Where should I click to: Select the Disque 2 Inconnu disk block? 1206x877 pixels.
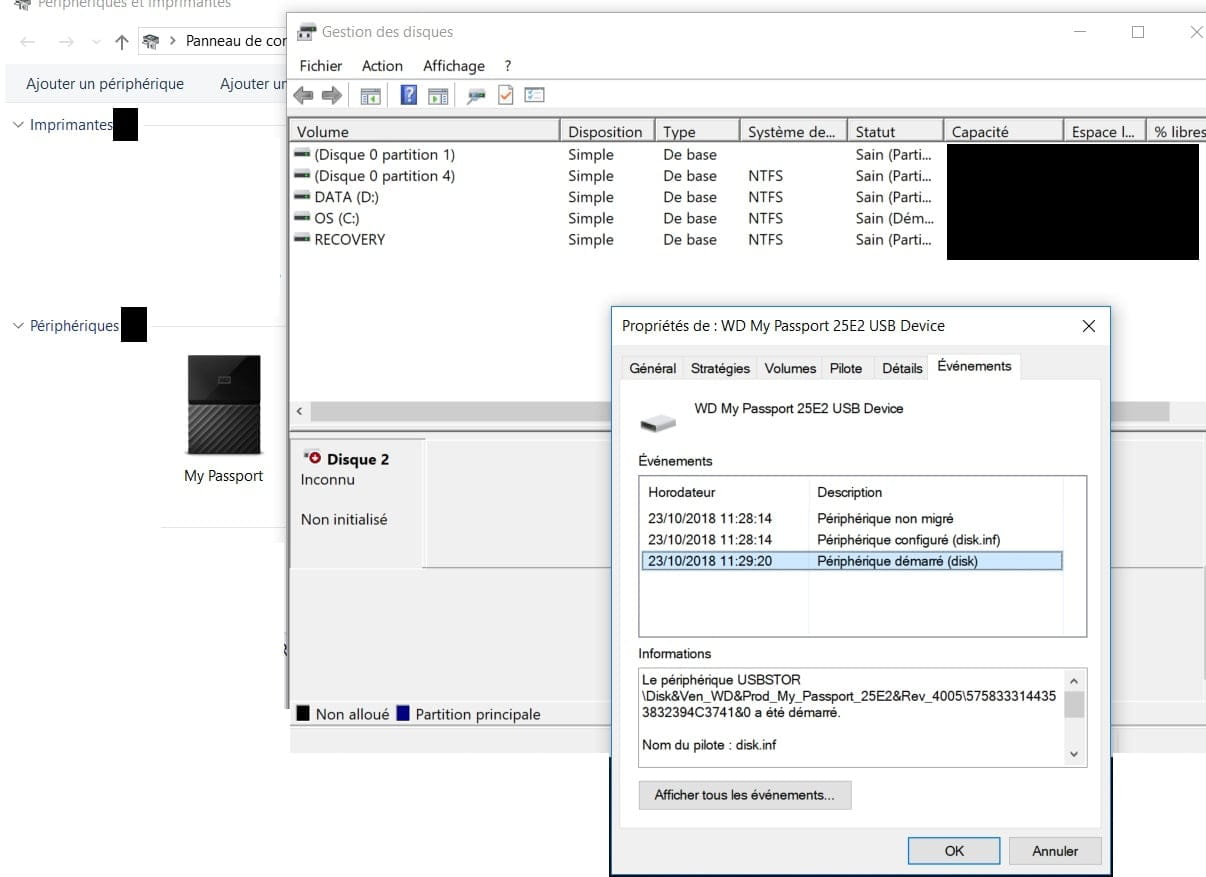point(357,502)
